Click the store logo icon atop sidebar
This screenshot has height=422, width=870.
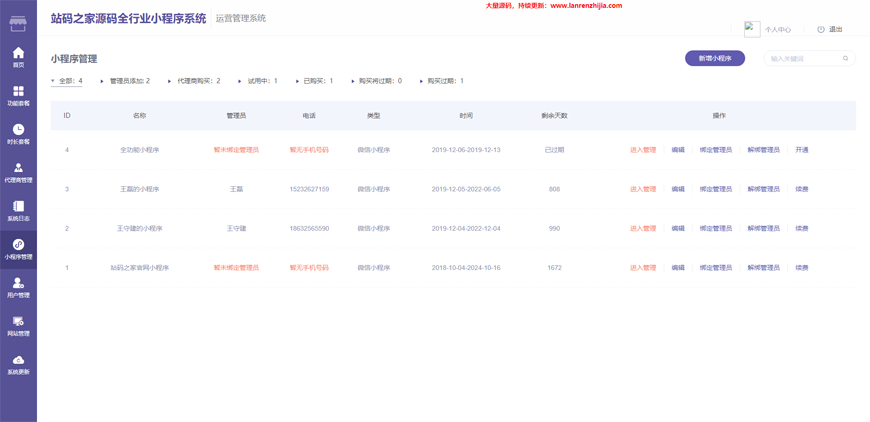(x=18, y=24)
